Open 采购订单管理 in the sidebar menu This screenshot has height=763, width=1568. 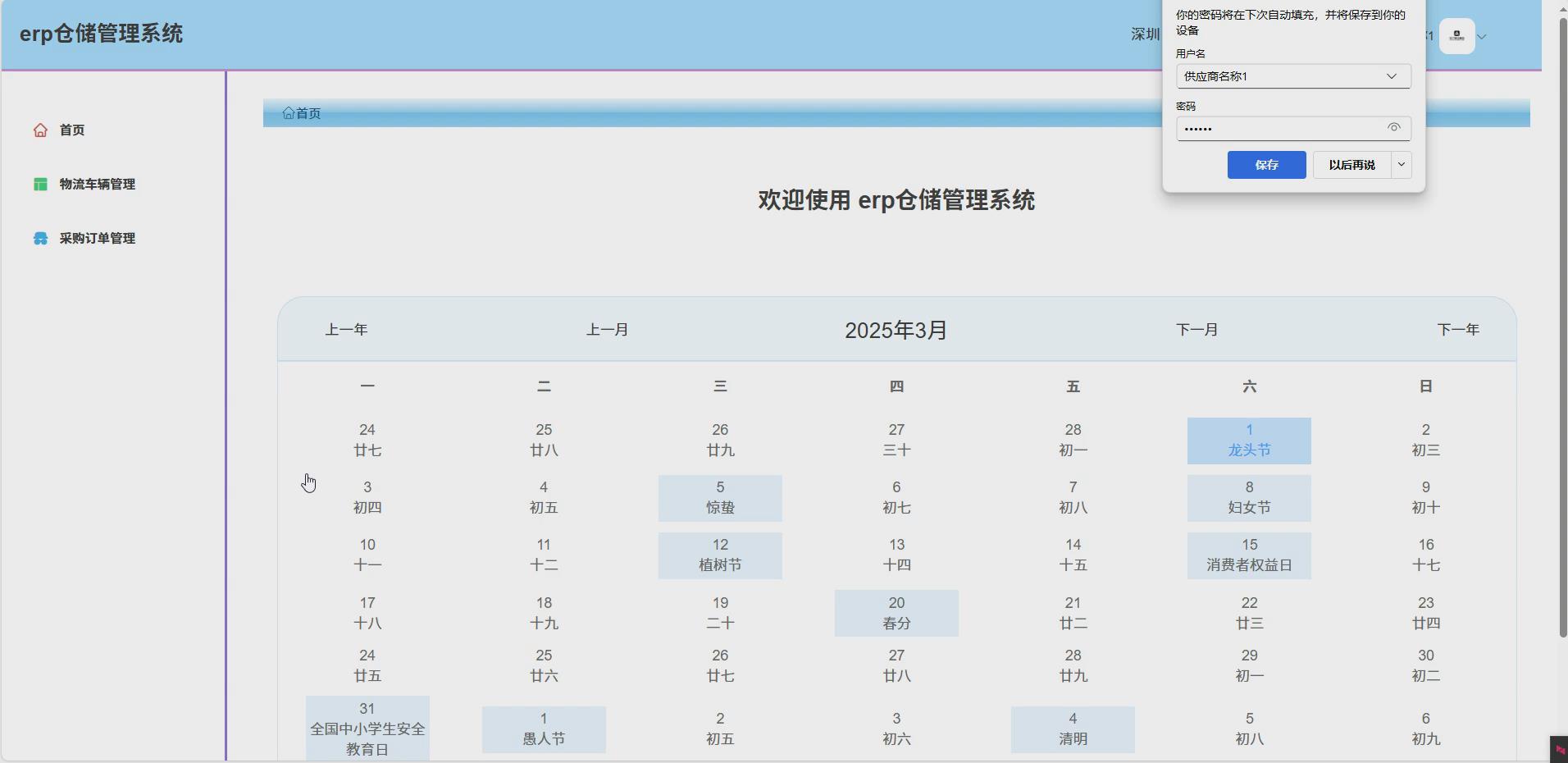(97, 238)
